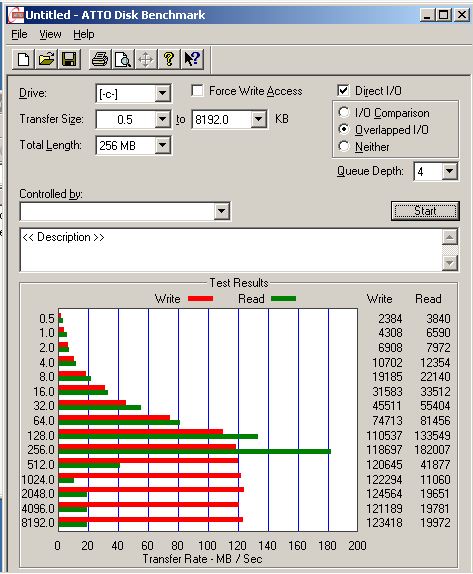Viewport: 473px width, 574px height.
Task: Click the read value 41877
Action: (x=435, y=465)
